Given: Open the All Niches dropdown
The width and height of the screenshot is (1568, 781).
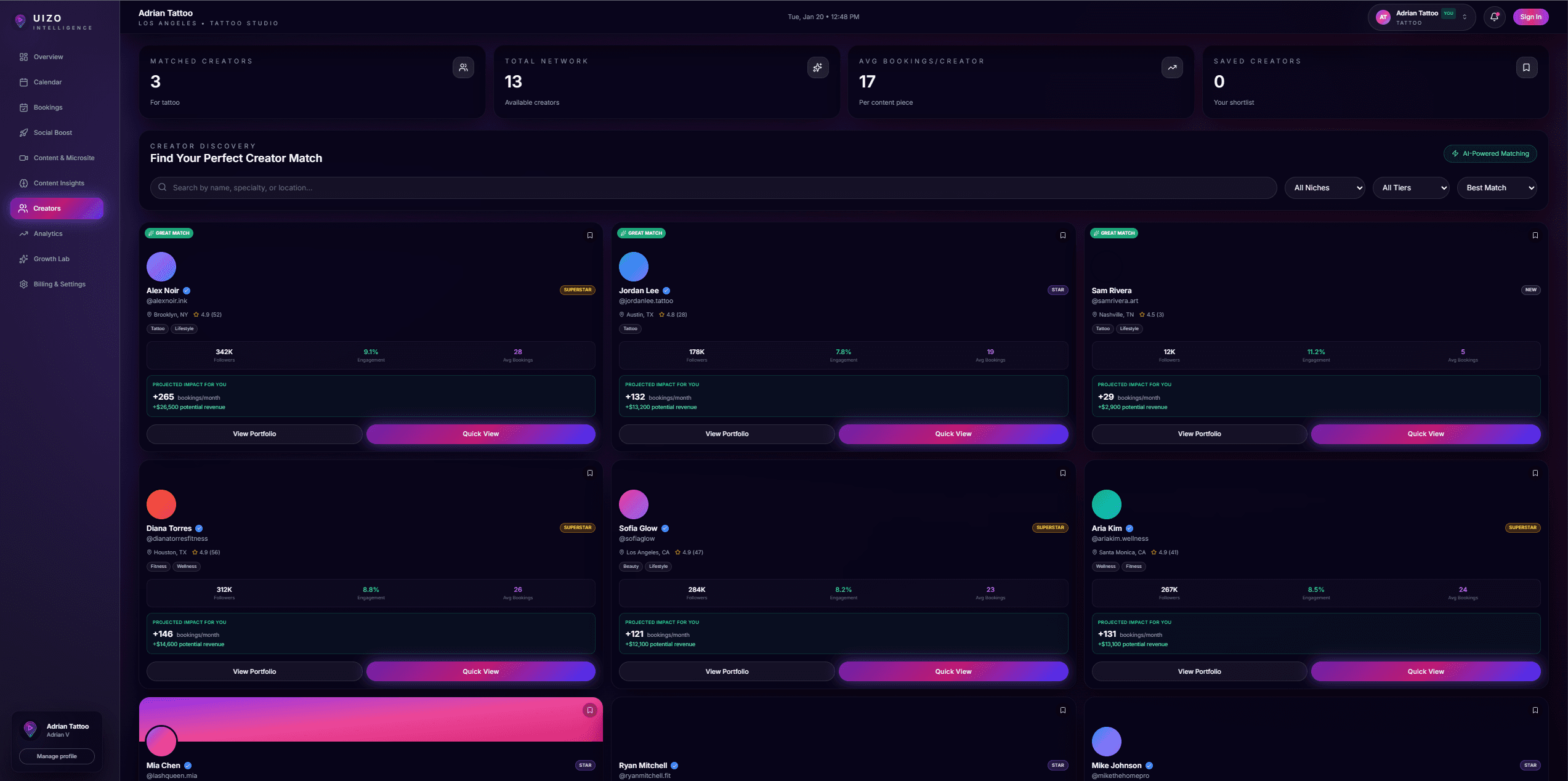Looking at the screenshot, I should click(x=1325, y=187).
